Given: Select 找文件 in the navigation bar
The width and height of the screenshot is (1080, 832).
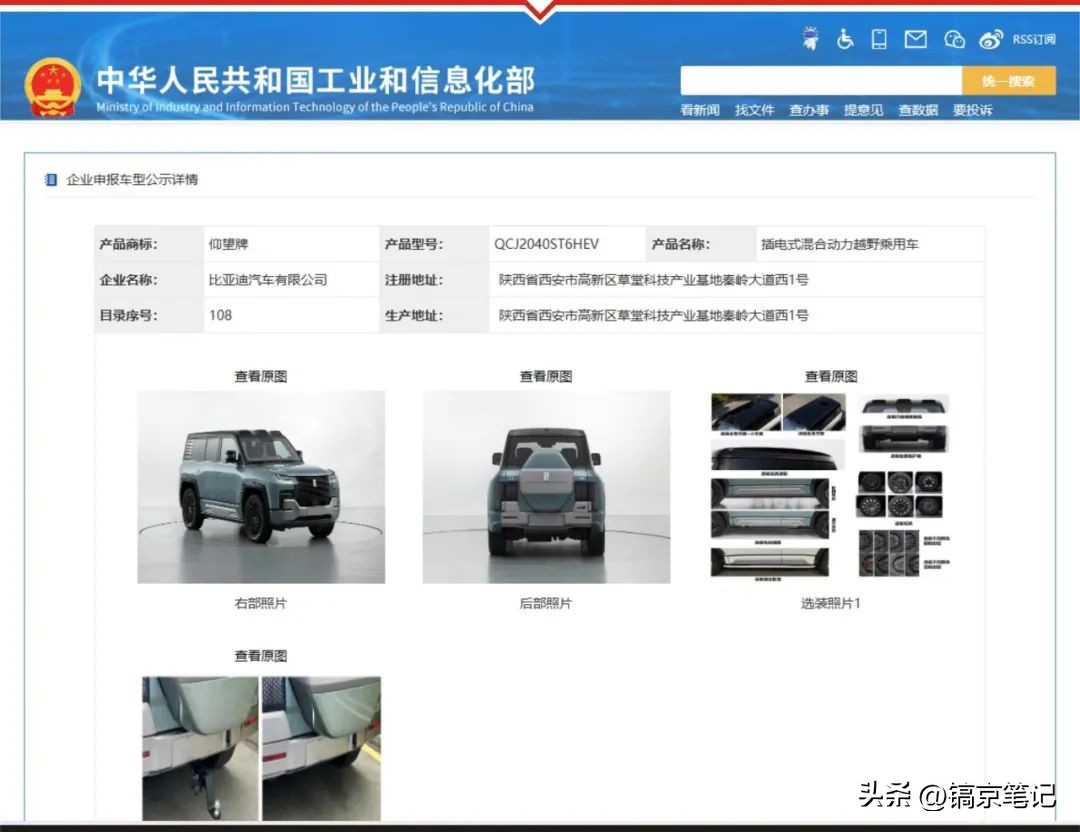Looking at the screenshot, I should point(757,110).
